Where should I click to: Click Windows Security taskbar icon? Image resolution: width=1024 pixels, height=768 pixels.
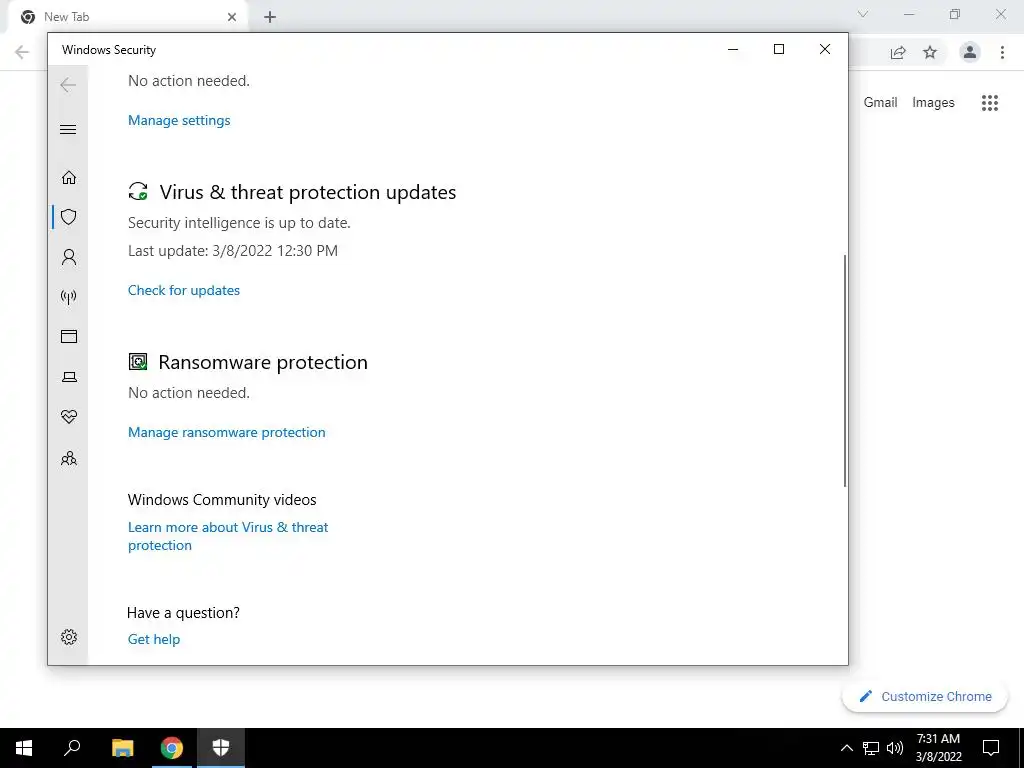coord(221,748)
